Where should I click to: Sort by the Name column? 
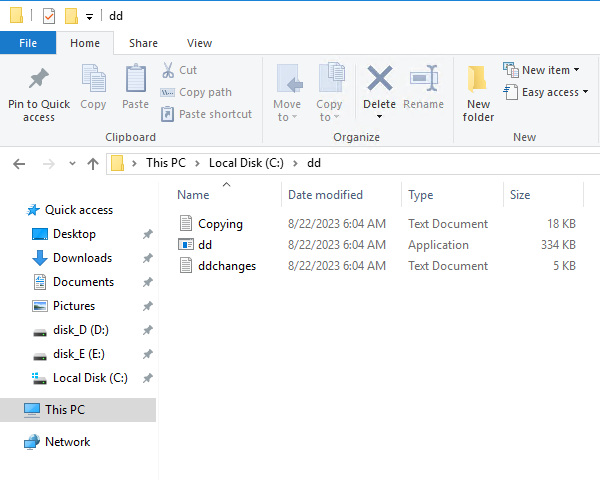tap(193, 195)
